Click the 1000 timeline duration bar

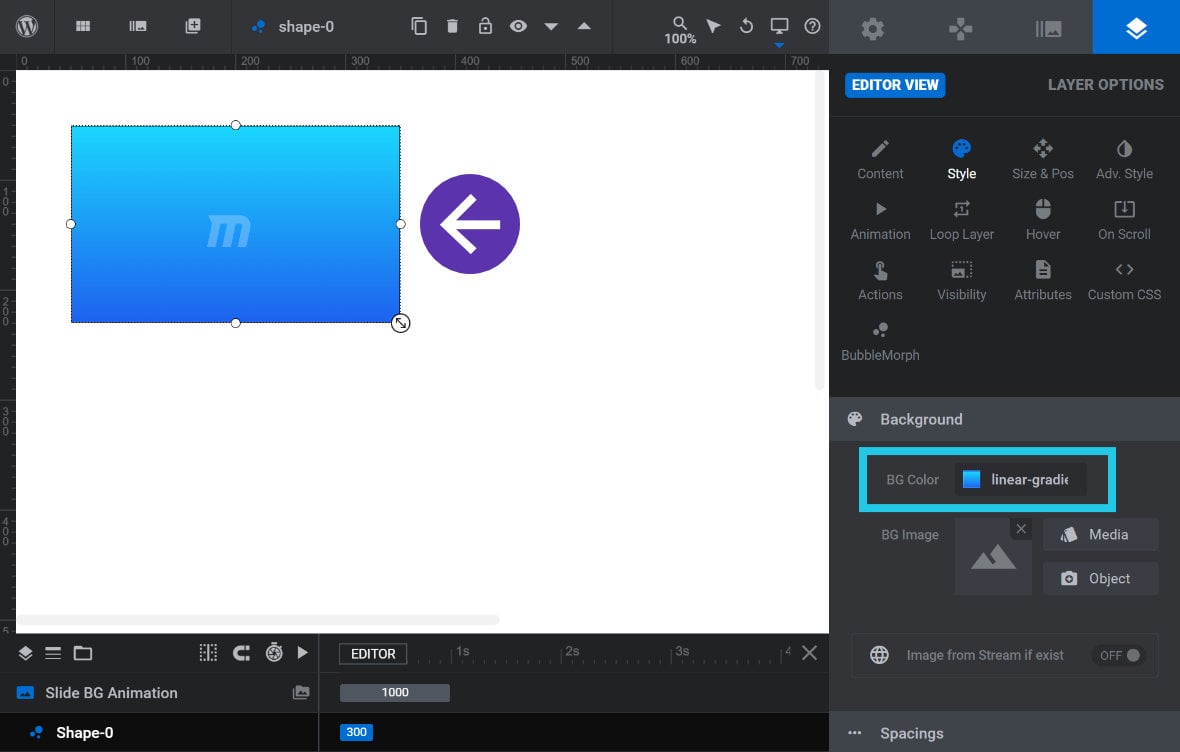coord(395,693)
